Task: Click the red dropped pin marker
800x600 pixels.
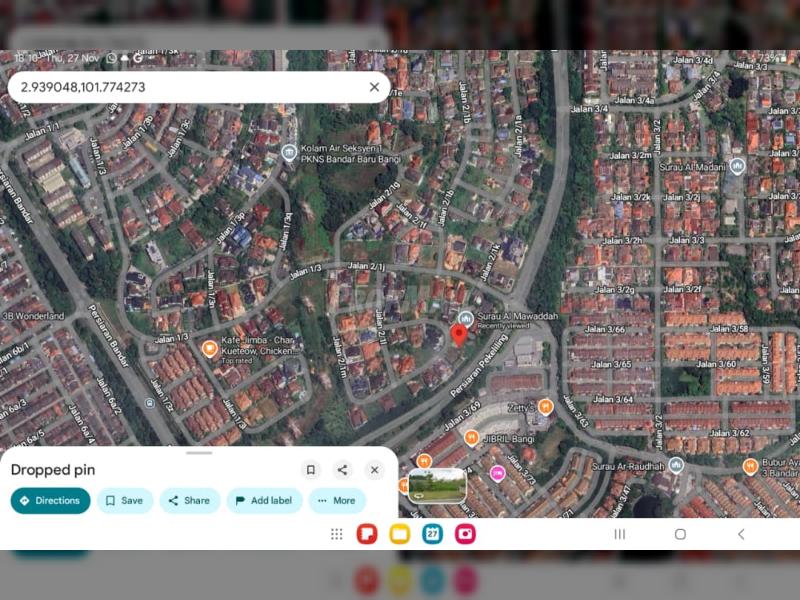Action: pos(459,335)
